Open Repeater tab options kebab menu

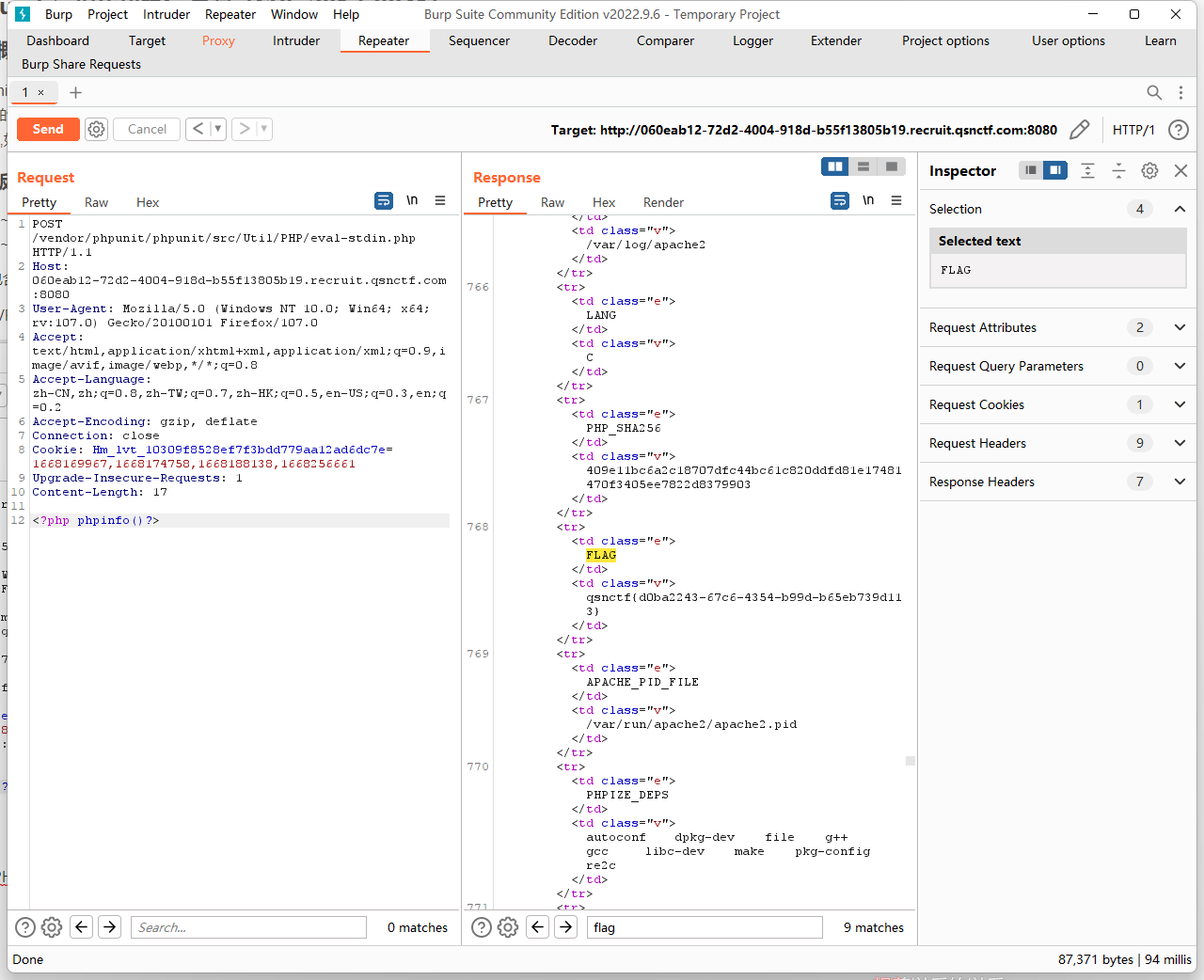1180,92
